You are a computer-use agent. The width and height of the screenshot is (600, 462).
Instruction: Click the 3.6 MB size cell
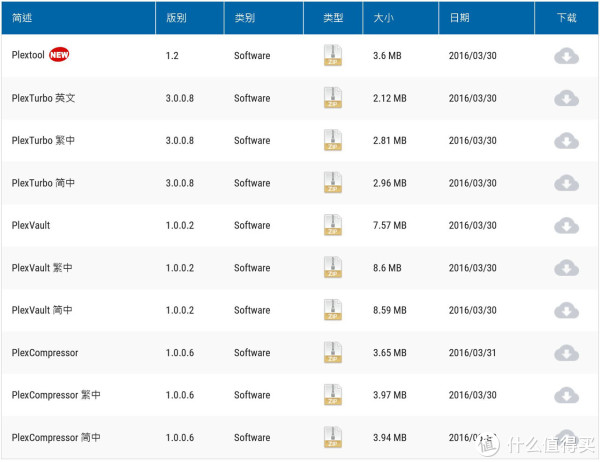pyautogui.click(x=387, y=56)
